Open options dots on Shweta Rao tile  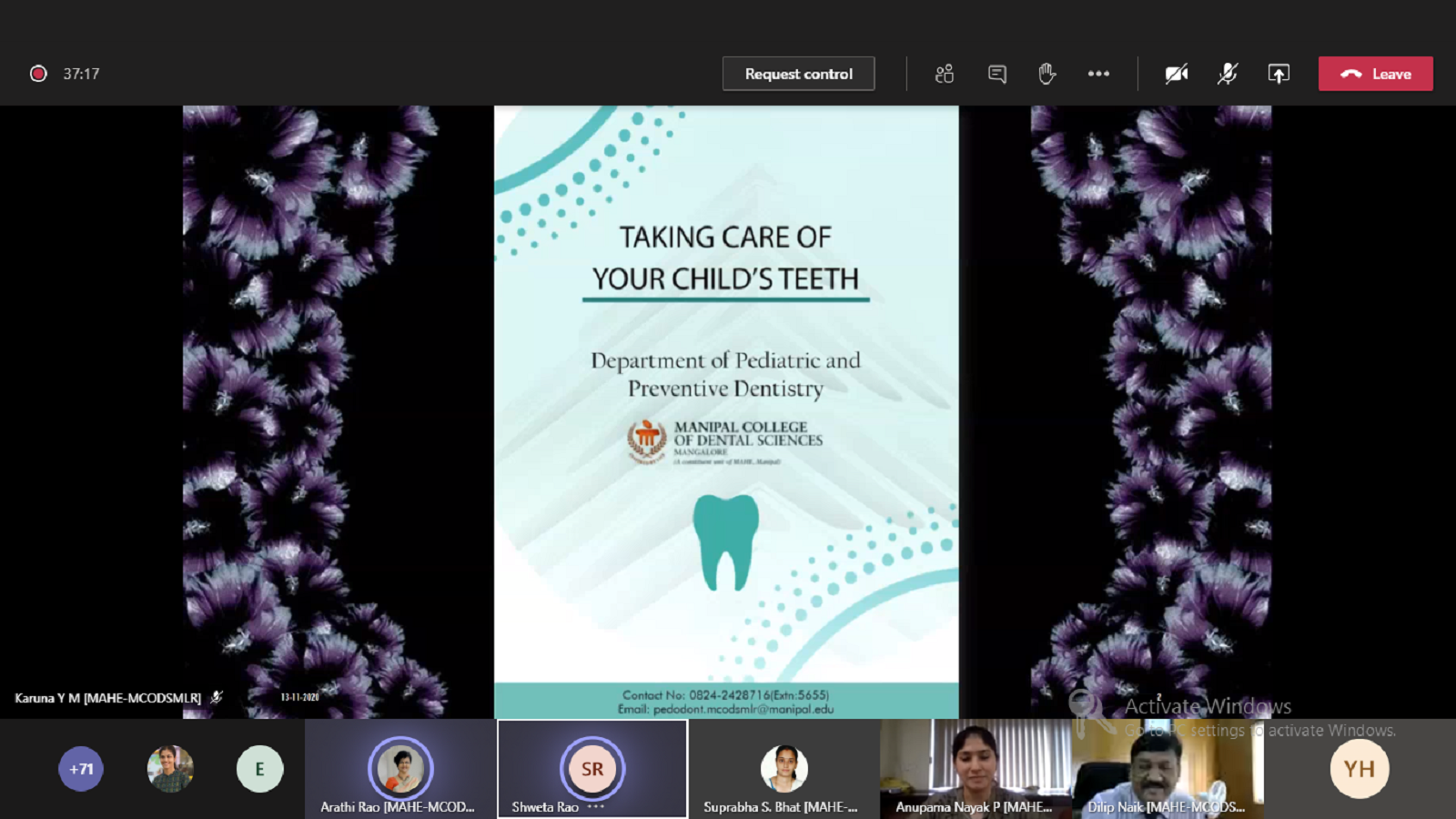click(596, 807)
